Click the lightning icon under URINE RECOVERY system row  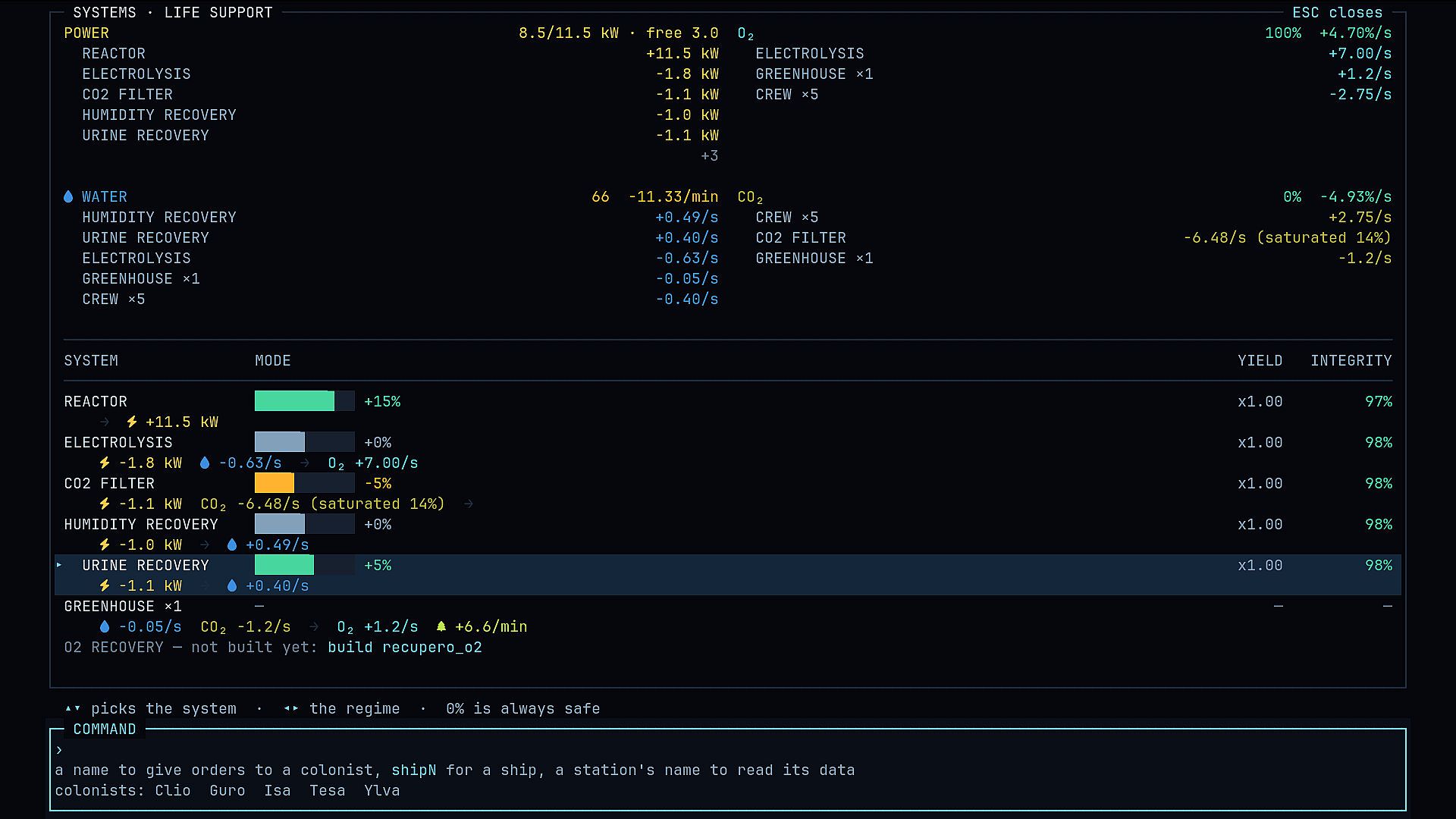105,585
